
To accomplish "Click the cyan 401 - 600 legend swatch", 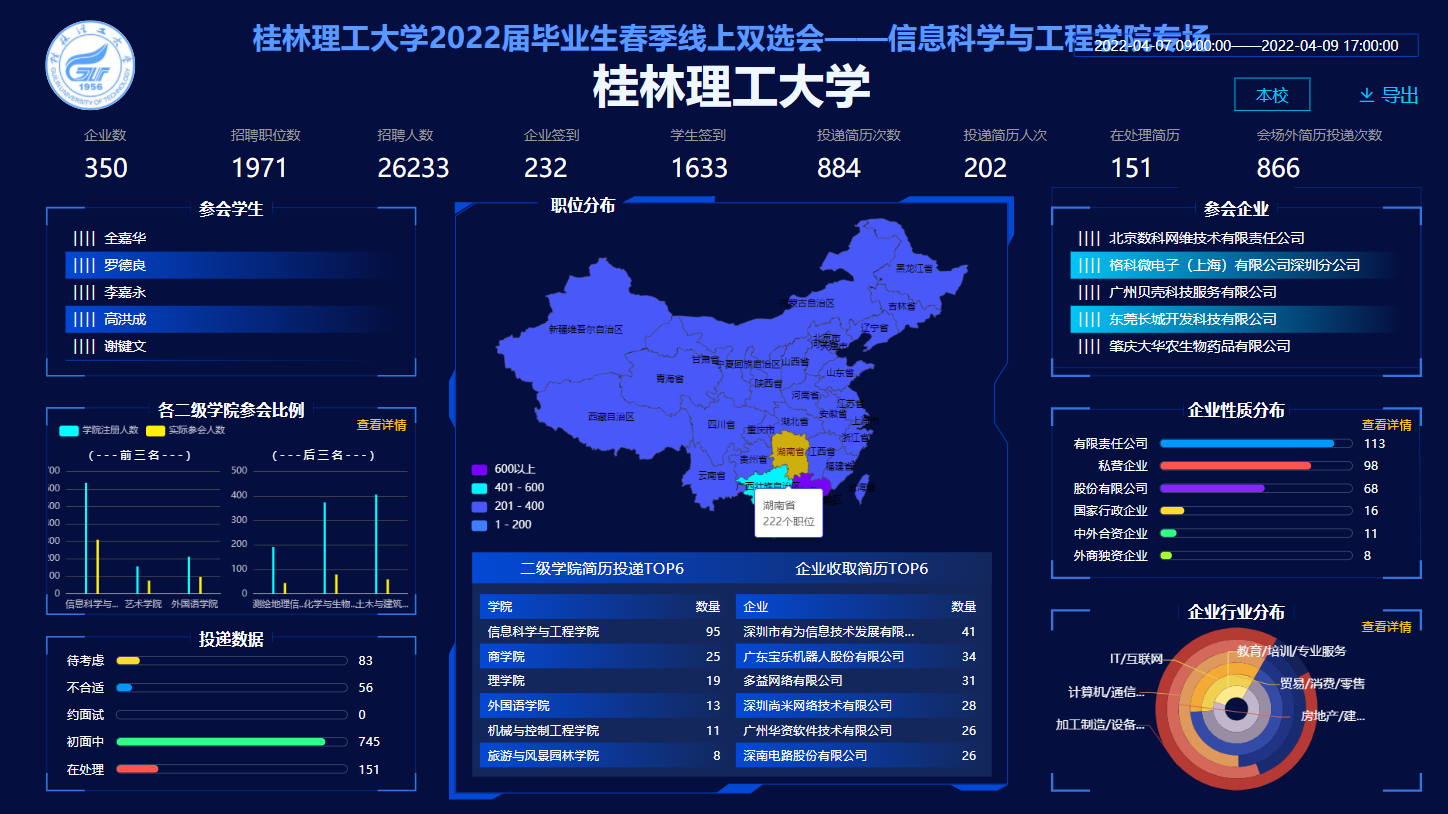I will pos(479,488).
